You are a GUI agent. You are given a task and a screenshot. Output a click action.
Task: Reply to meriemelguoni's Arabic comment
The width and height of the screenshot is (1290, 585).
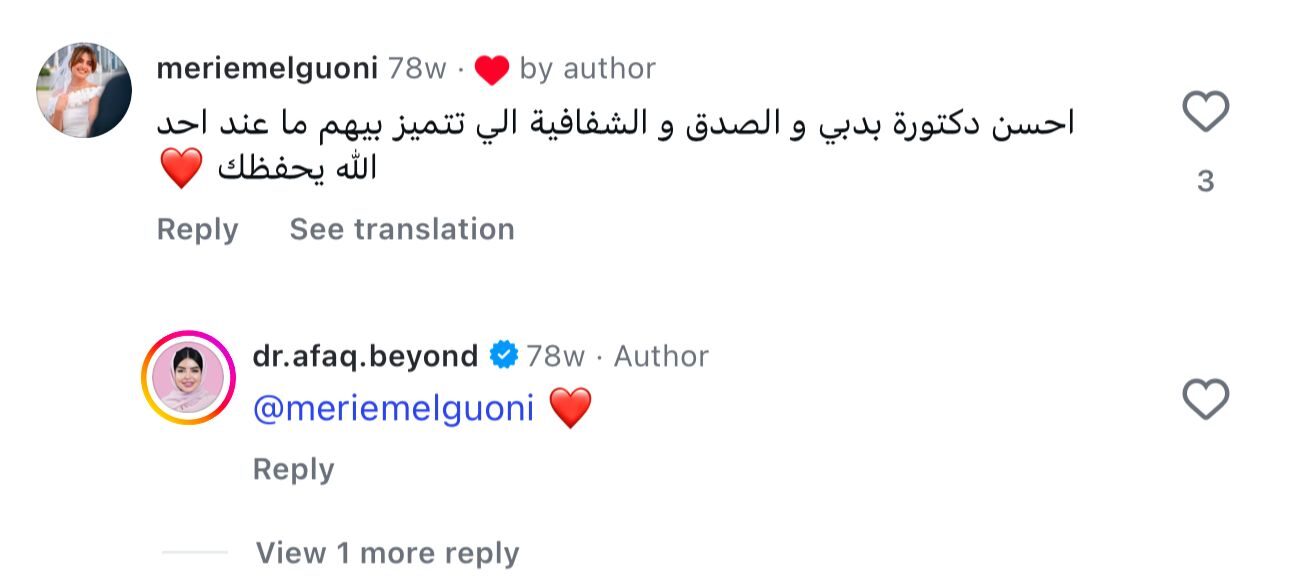tap(197, 229)
